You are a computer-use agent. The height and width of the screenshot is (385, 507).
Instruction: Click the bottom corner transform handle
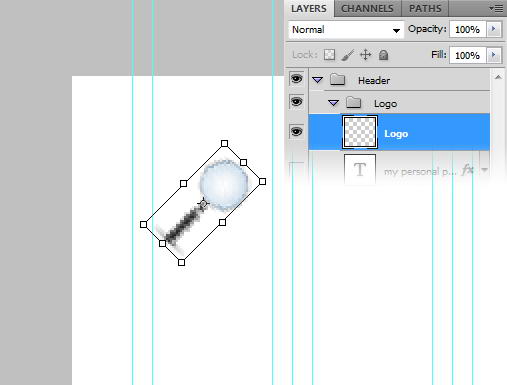click(181, 263)
